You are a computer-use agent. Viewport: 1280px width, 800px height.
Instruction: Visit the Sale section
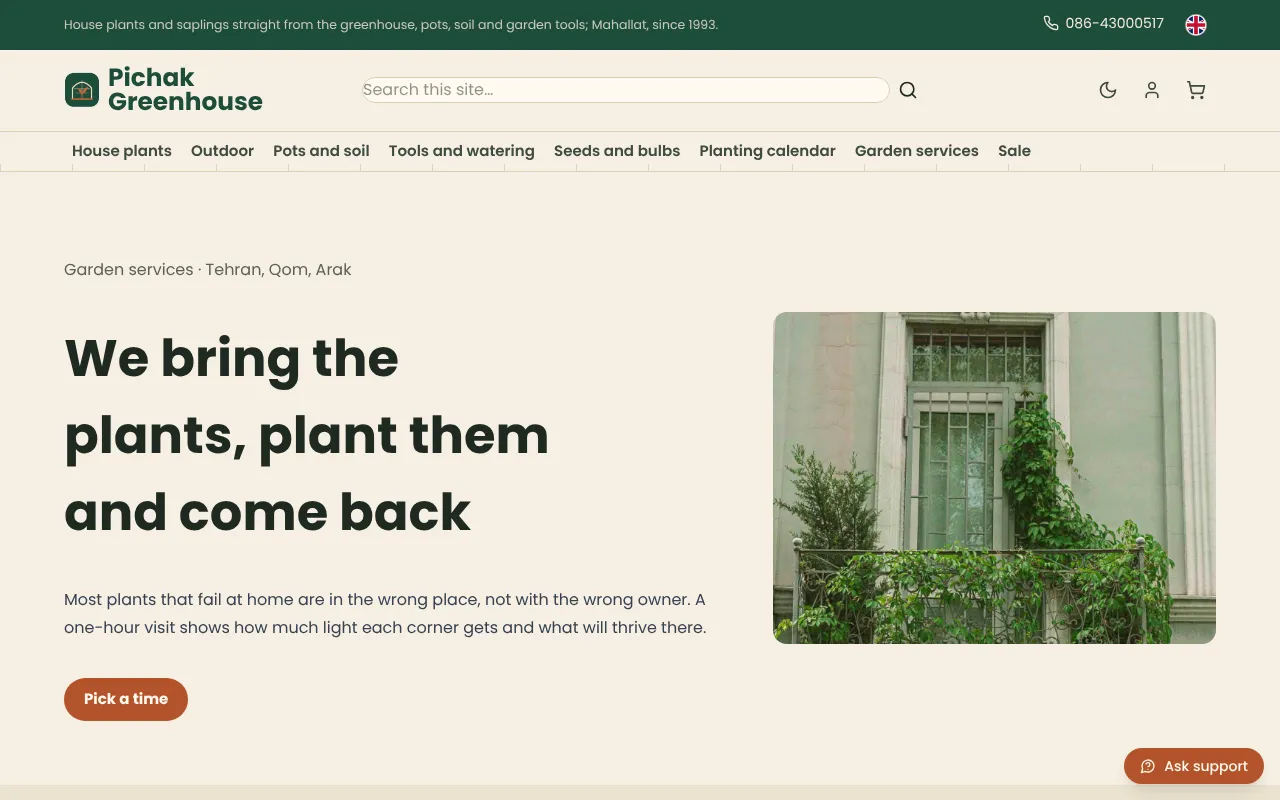[1014, 151]
